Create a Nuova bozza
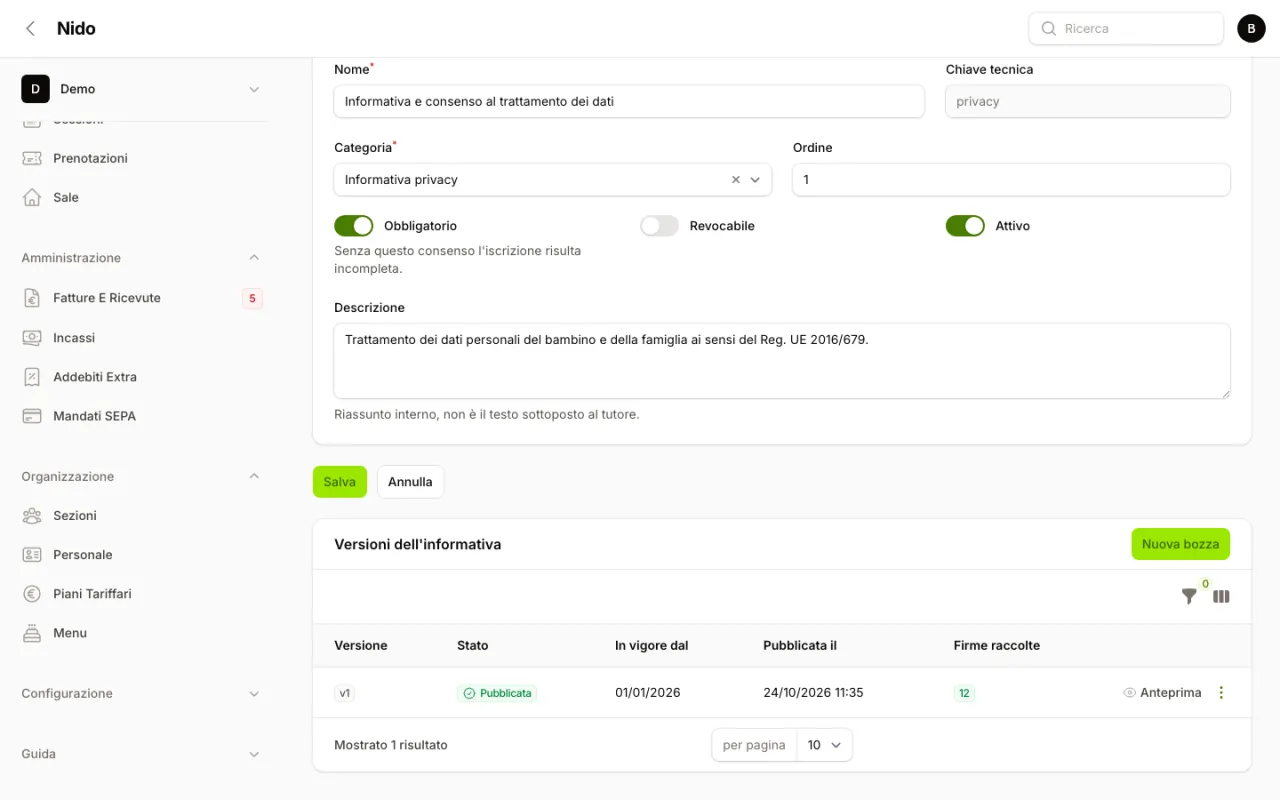 point(1181,544)
